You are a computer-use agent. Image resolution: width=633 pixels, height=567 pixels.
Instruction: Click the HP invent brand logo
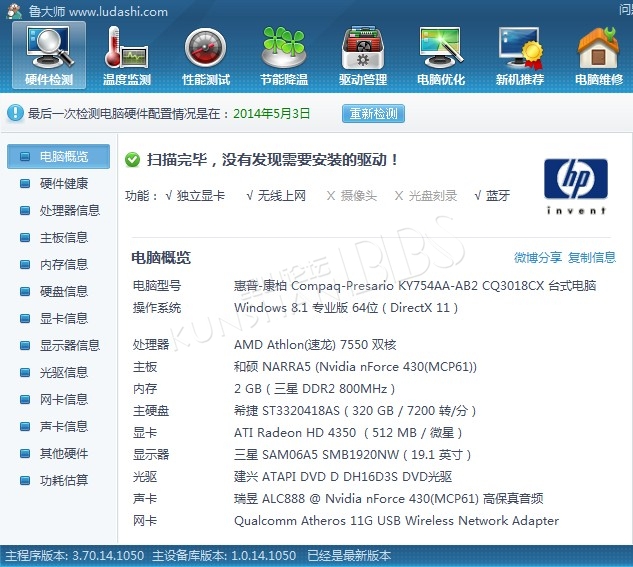pos(576,186)
